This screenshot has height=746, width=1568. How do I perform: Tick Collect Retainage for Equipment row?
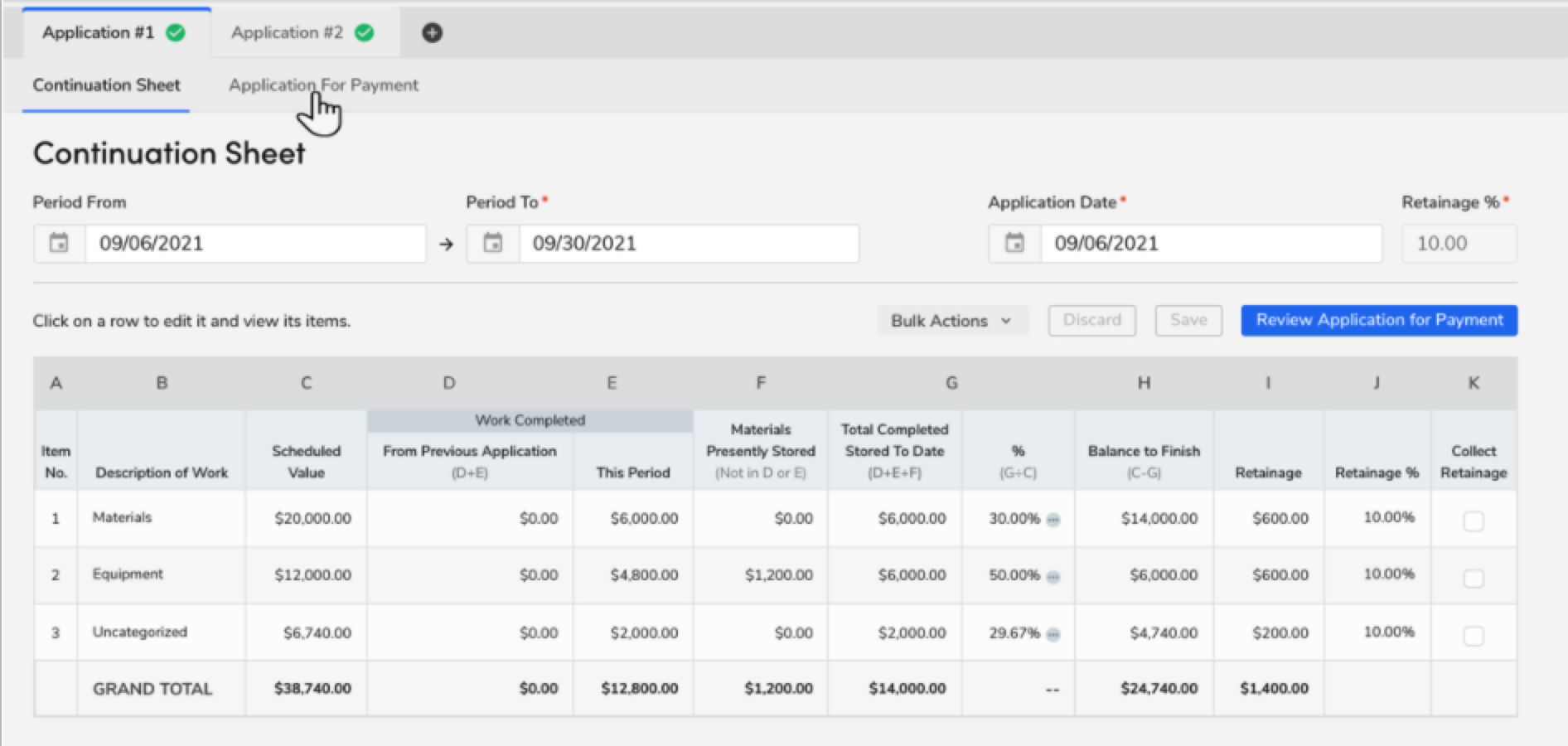point(1474,578)
